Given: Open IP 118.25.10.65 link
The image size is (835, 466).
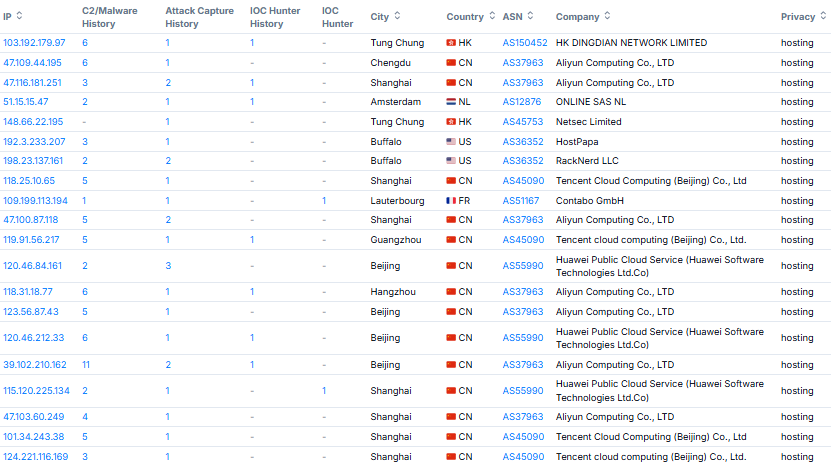Looking at the screenshot, I should click(29, 181).
